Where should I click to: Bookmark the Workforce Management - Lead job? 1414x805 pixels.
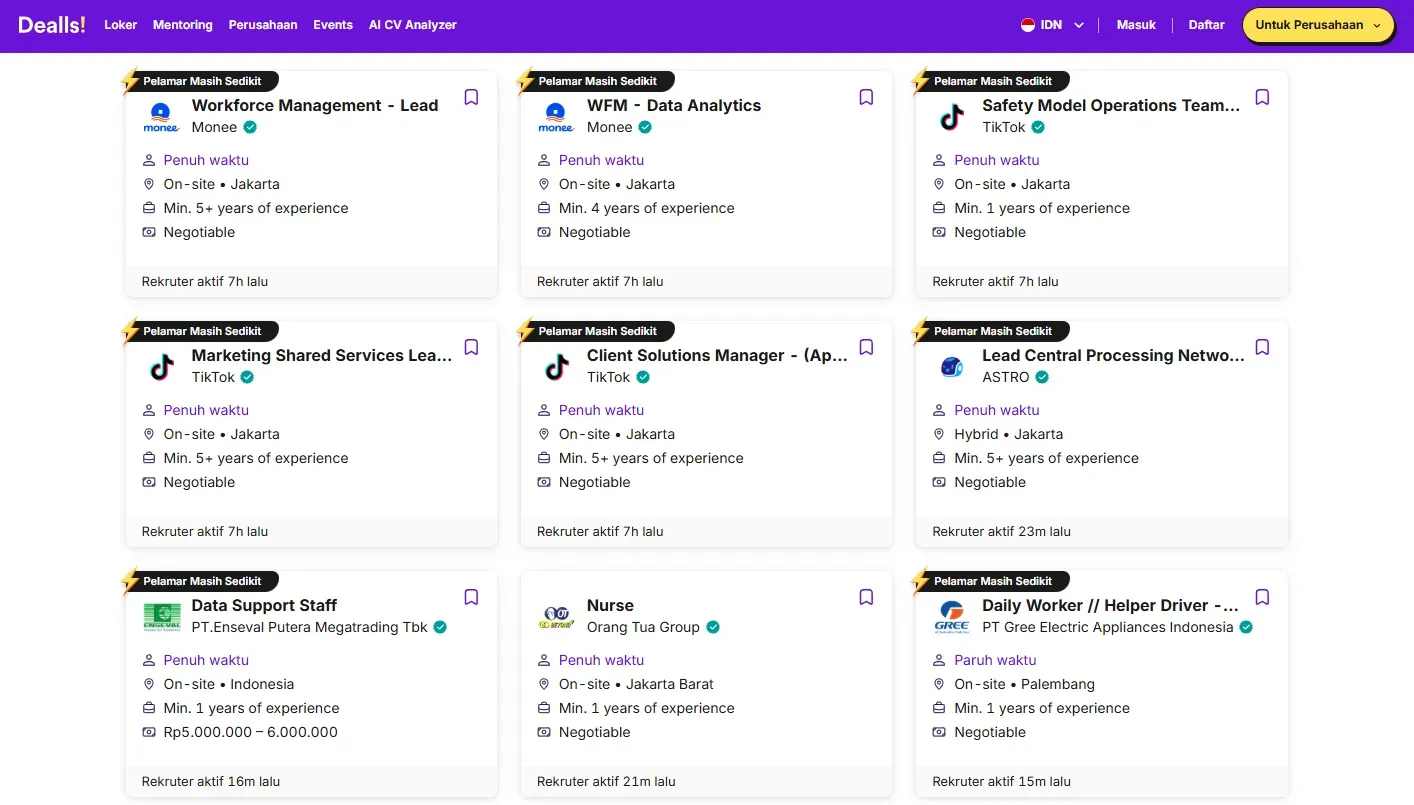(472, 97)
